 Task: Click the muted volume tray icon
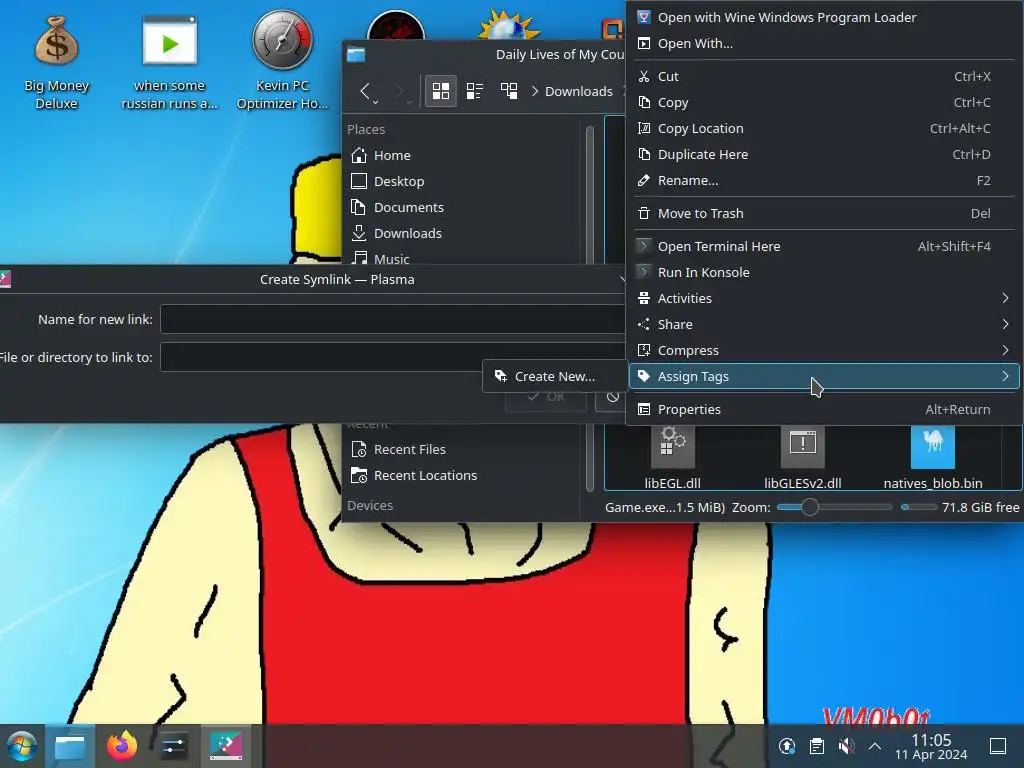(x=846, y=746)
